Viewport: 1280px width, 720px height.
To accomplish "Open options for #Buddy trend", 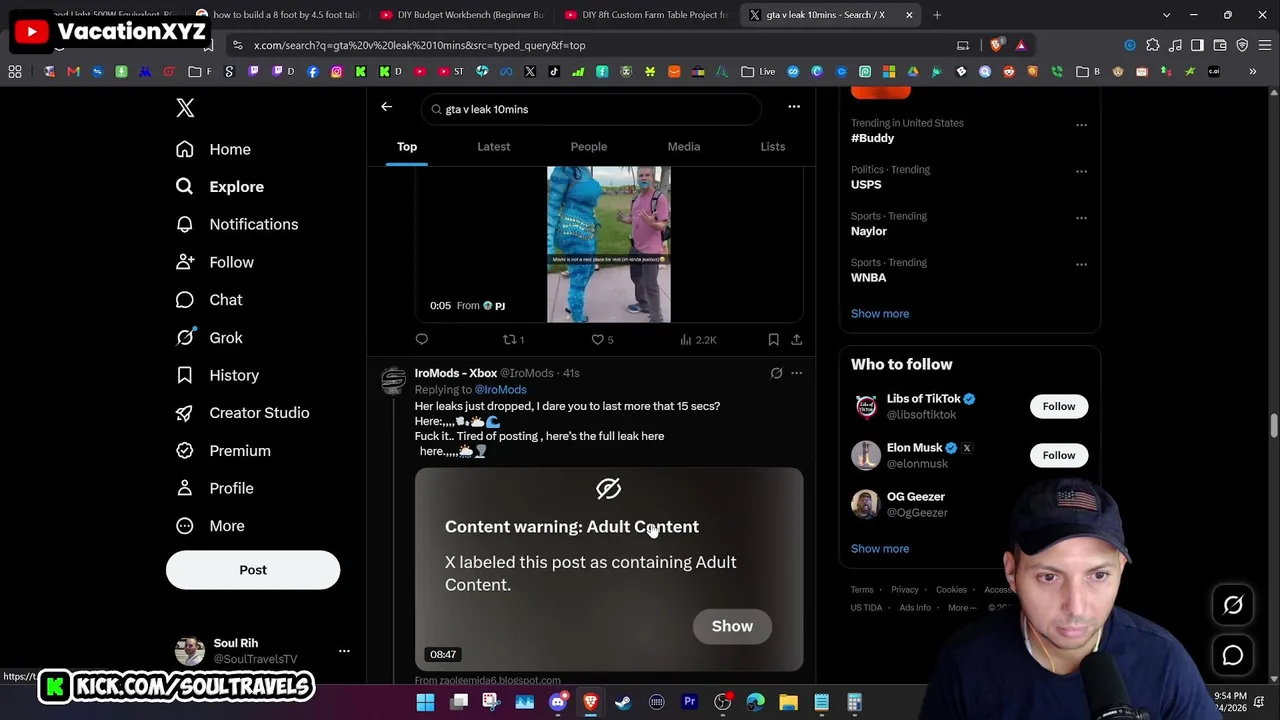I will pos(1081,125).
